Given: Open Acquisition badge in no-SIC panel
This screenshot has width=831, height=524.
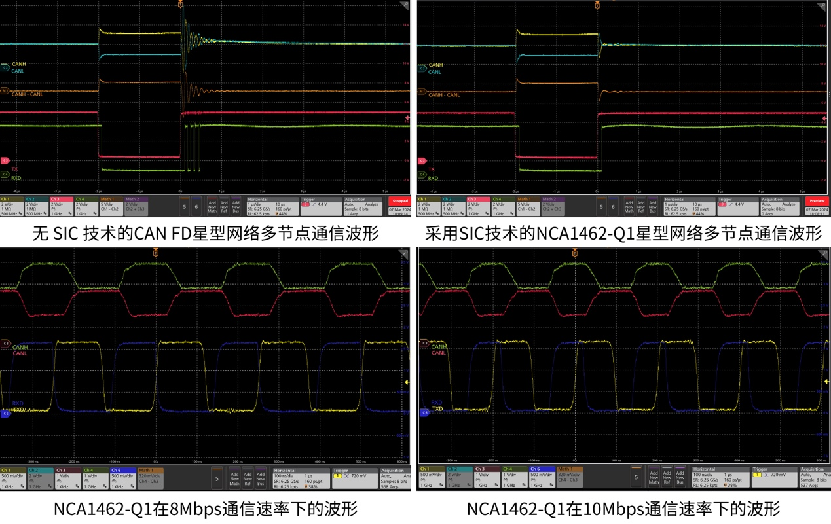Looking at the screenshot, I should click(x=364, y=206).
